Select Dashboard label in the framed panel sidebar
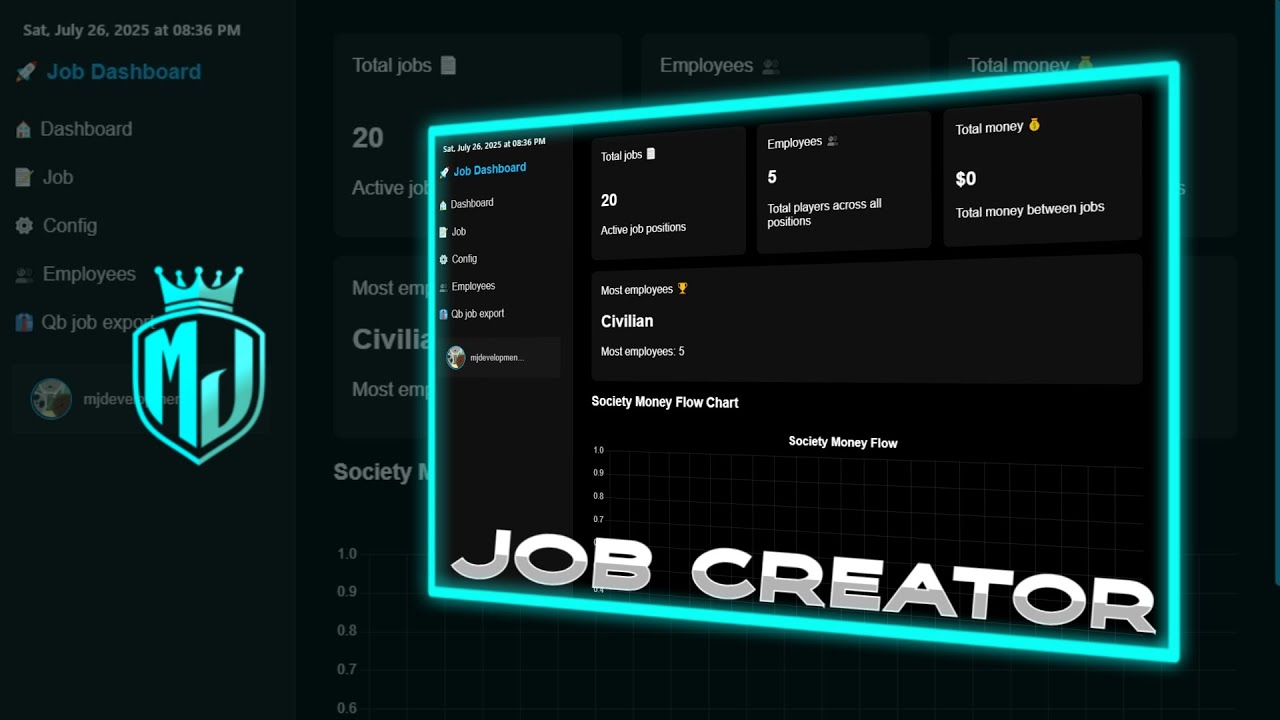Screen dimensions: 1280x720 (x=472, y=203)
